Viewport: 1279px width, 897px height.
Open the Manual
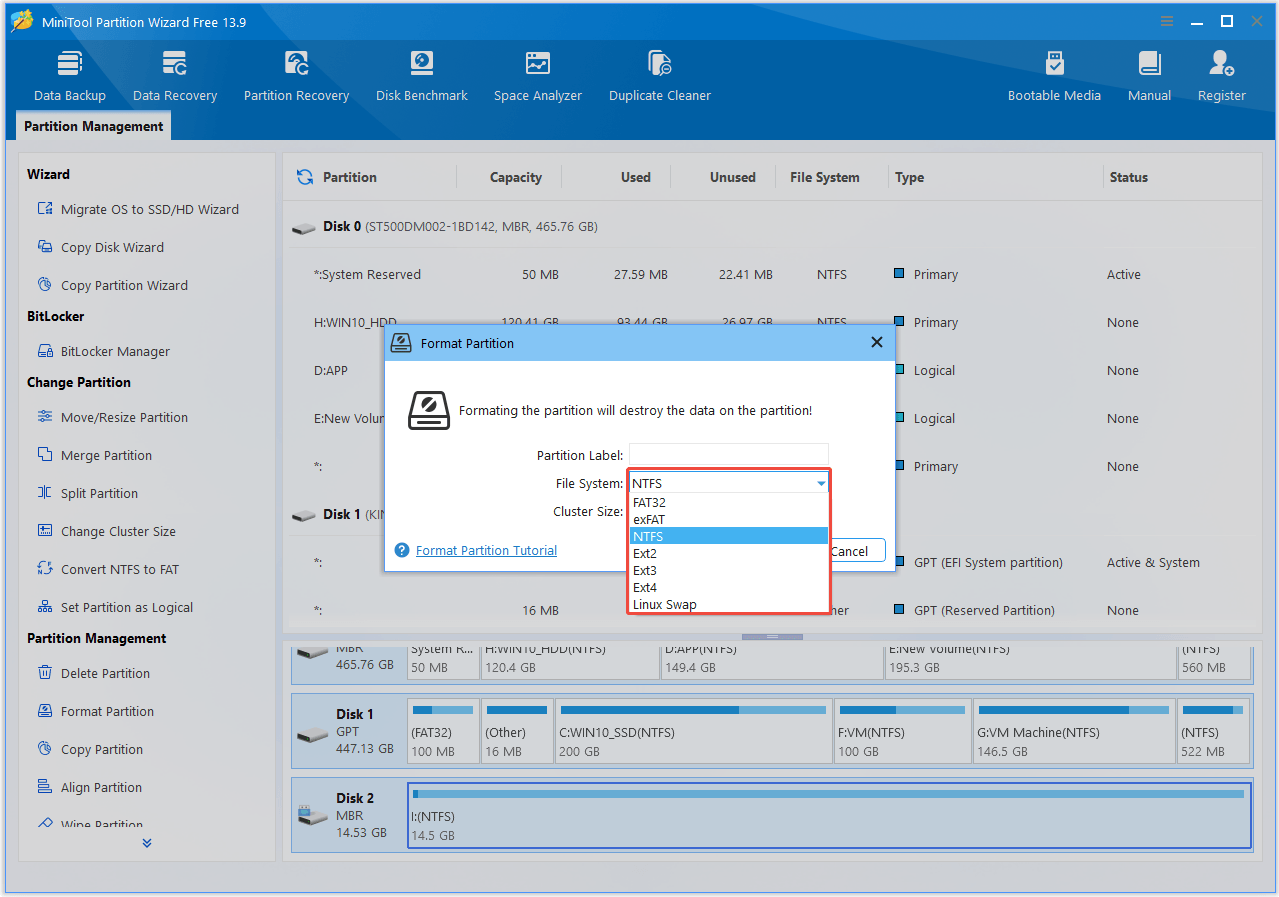[x=1149, y=77]
